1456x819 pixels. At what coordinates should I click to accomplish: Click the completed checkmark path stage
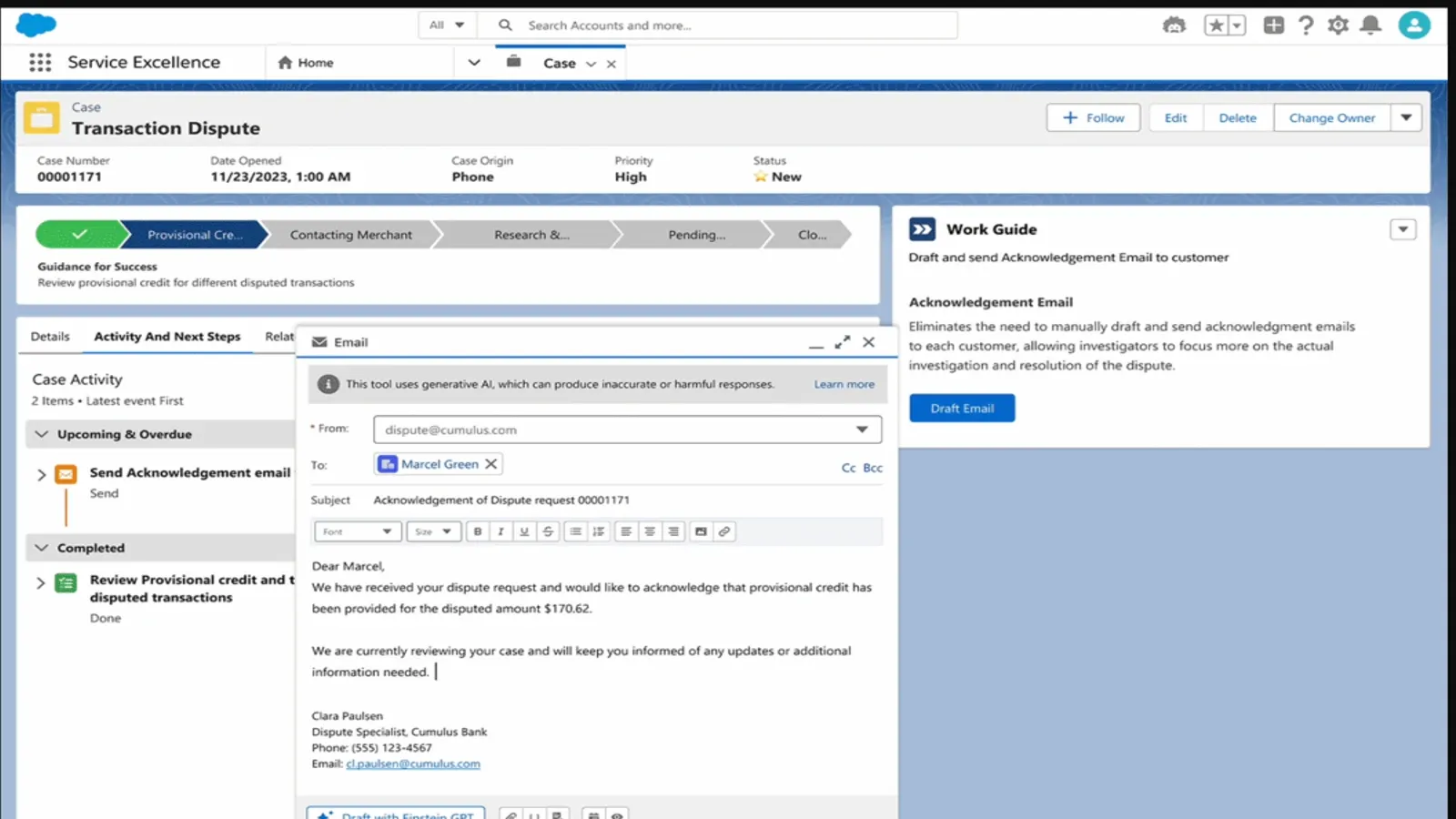[79, 235]
